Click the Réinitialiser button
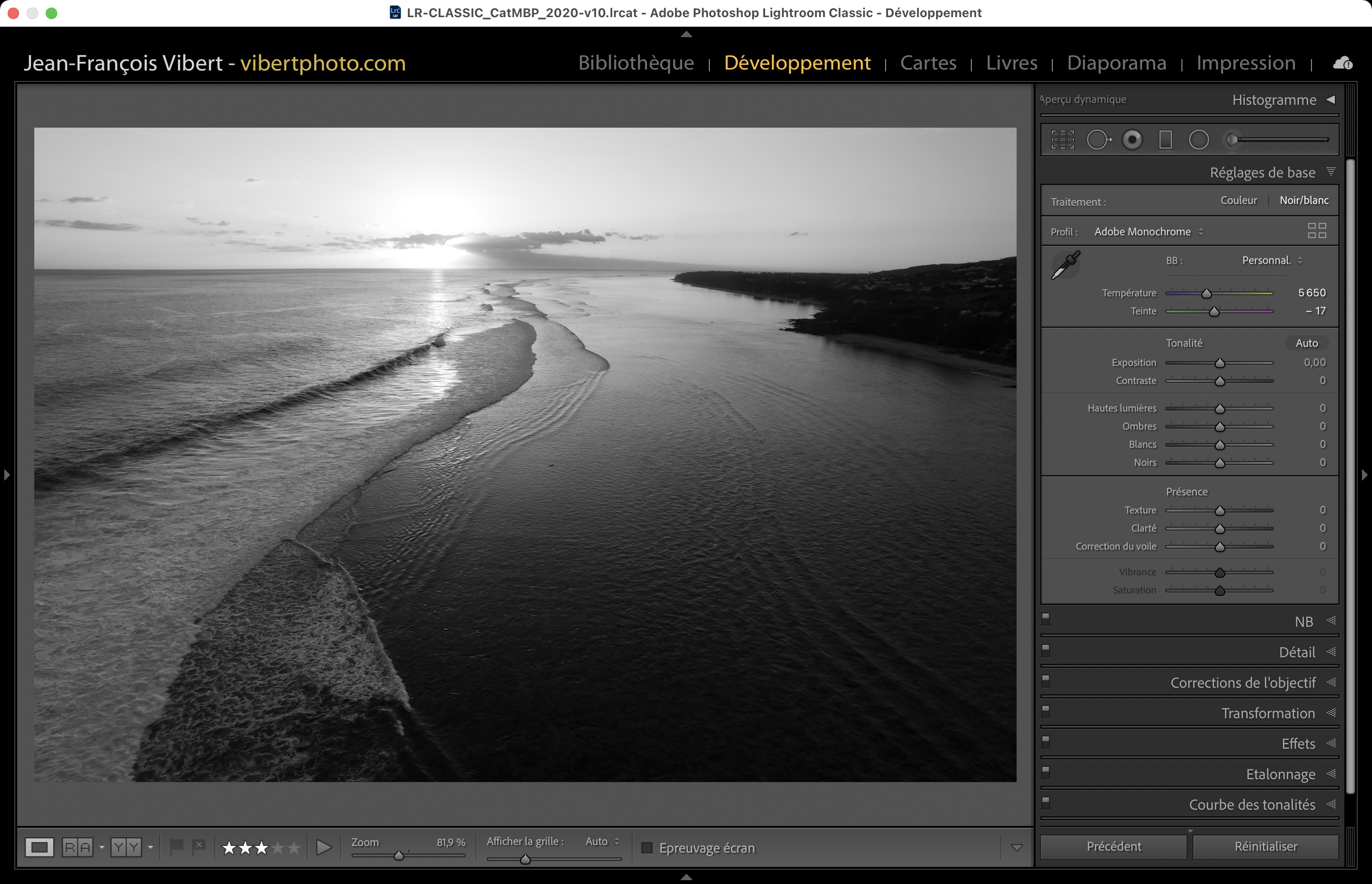This screenshot has height=884, width=1372. point(1265,847)
